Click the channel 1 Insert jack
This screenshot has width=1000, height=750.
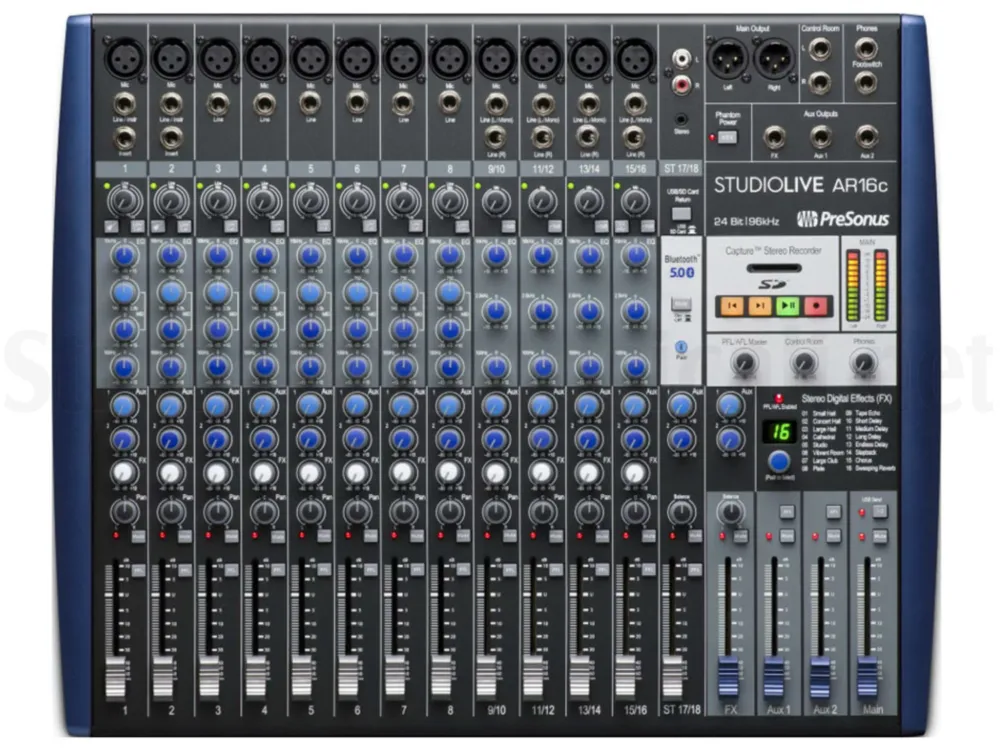point(124,137)
